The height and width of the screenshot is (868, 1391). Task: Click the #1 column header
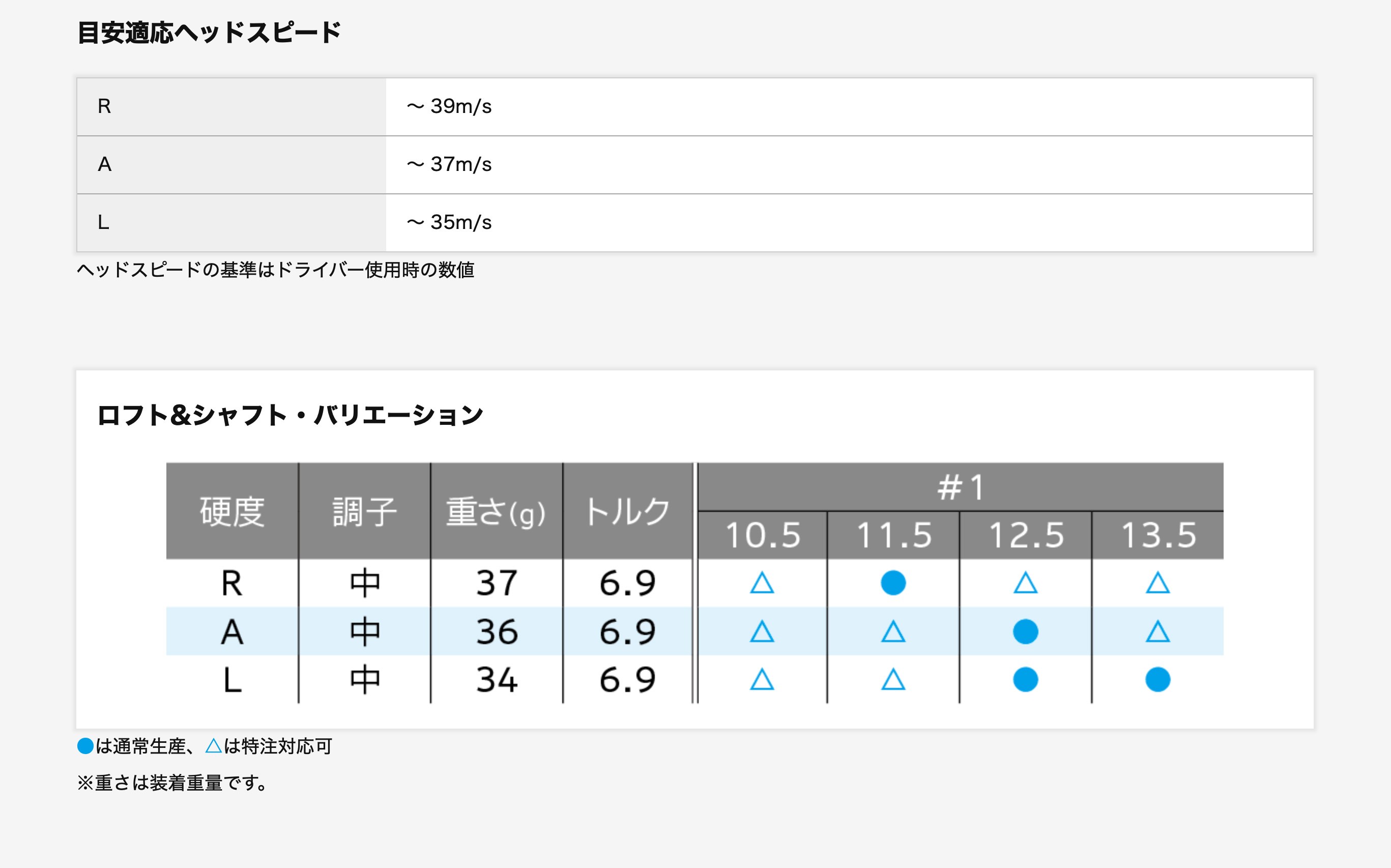coord(960,487)
